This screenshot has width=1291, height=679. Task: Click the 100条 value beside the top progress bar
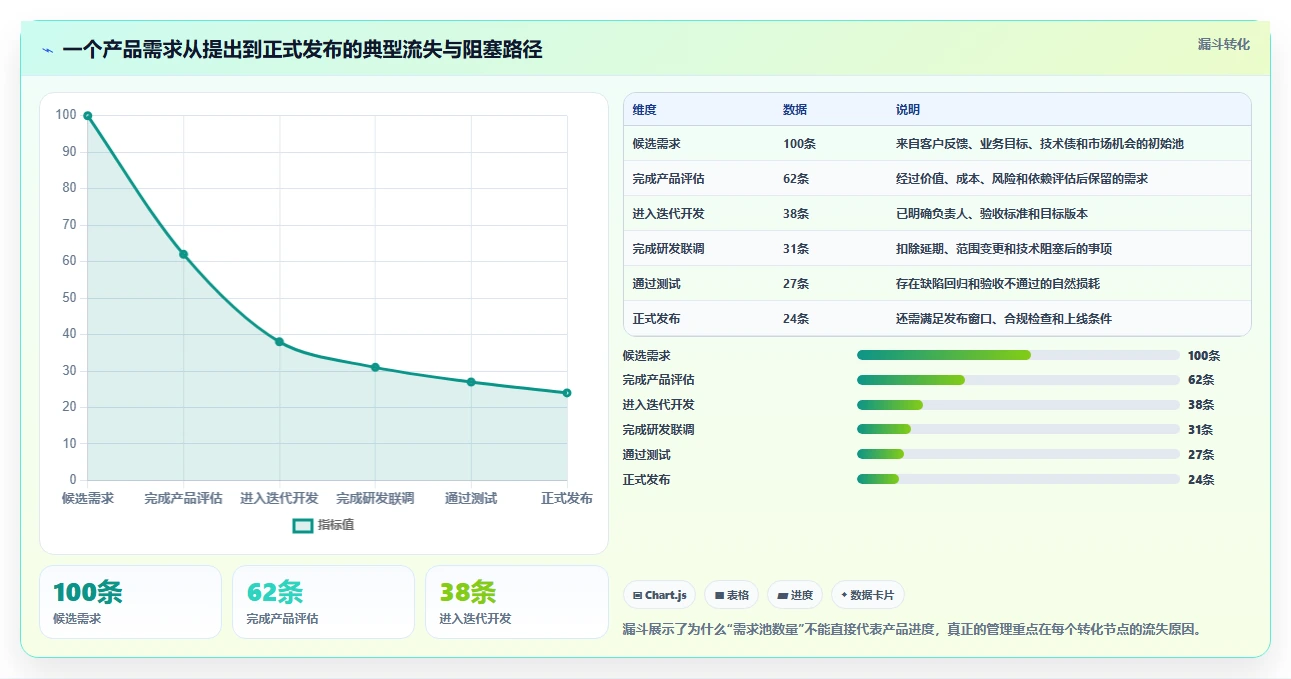click(x=1204, y=355)
